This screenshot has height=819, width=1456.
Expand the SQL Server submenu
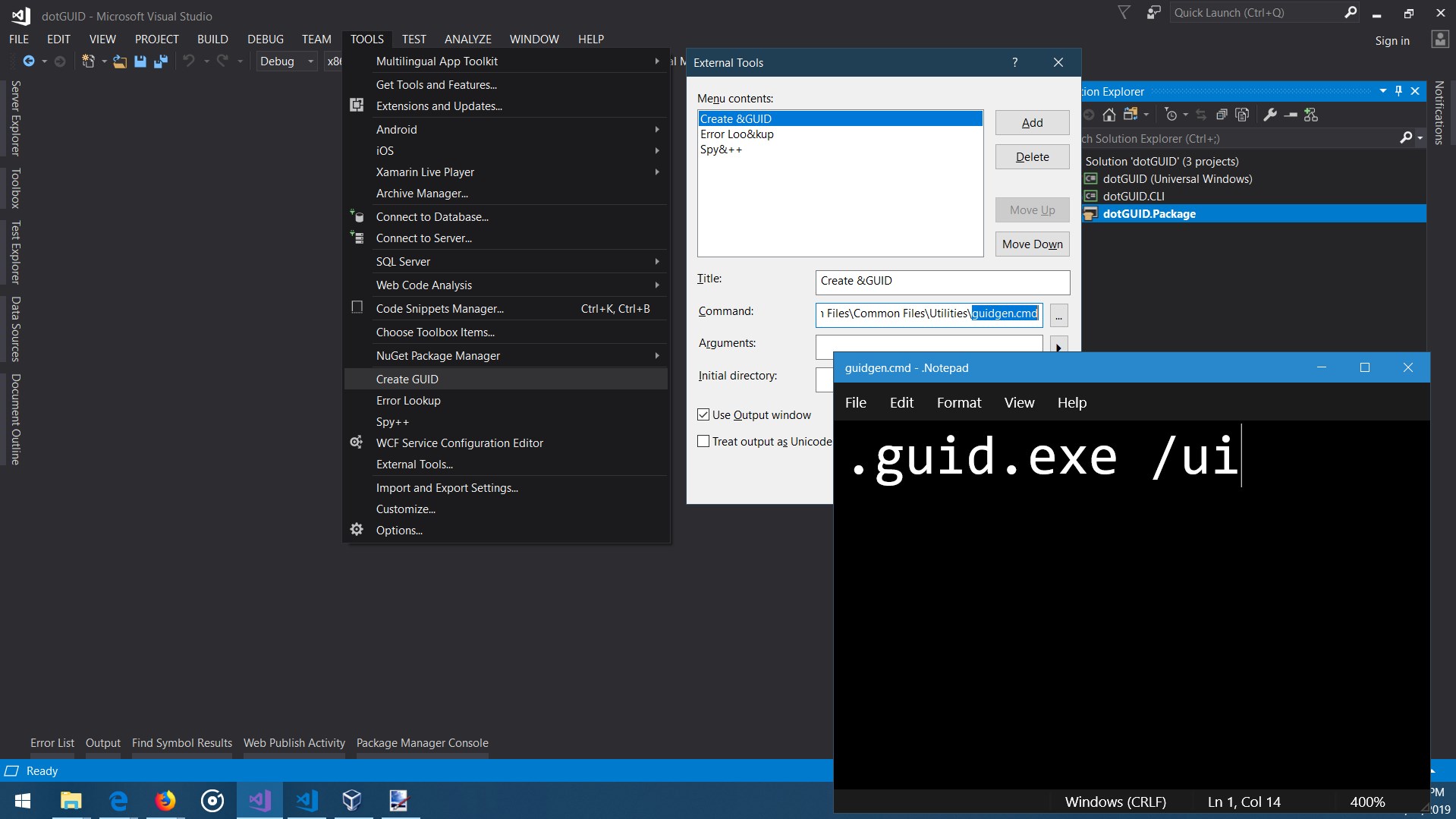tap(657, 261)
